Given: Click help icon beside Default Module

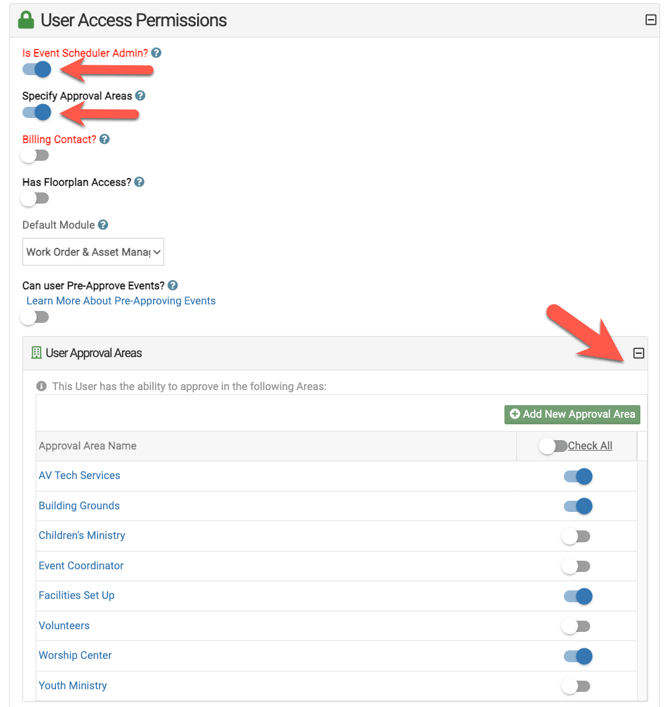Looking at the screenshot, I should (103, 226).
